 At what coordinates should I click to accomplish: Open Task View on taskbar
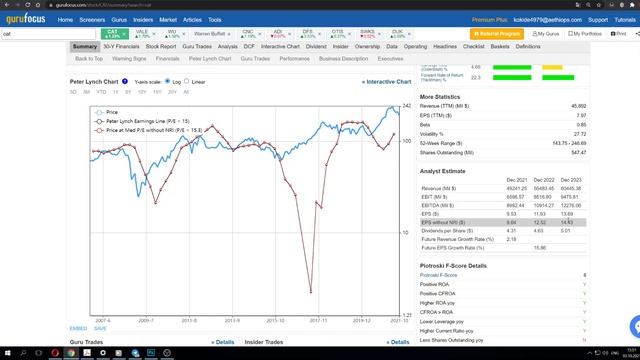click(39, 353)
